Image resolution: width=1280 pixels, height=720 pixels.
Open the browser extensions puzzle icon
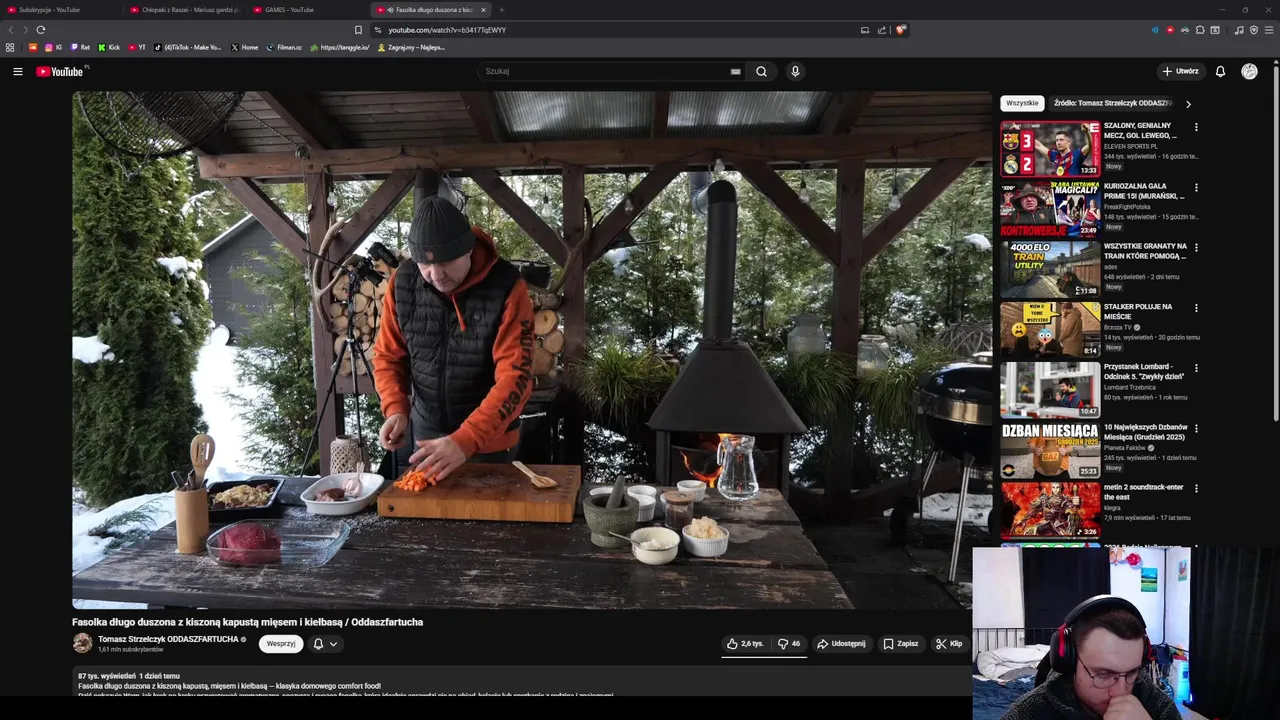click(1200, 30)
